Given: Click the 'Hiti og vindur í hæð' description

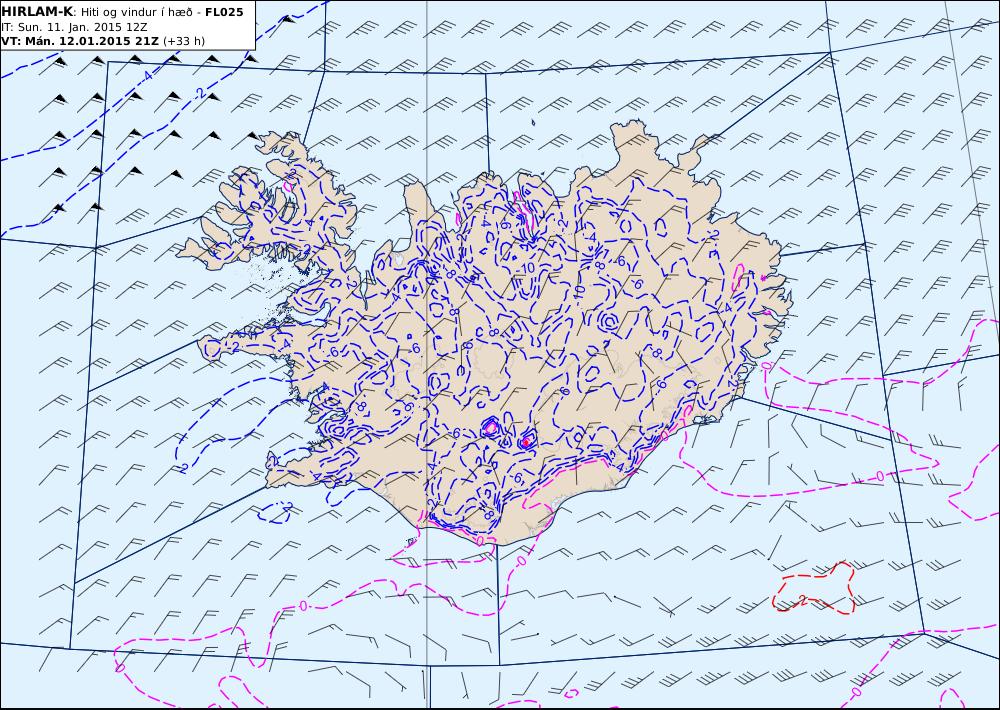Looking at the screenshot, I should click(x=136, y=12).
